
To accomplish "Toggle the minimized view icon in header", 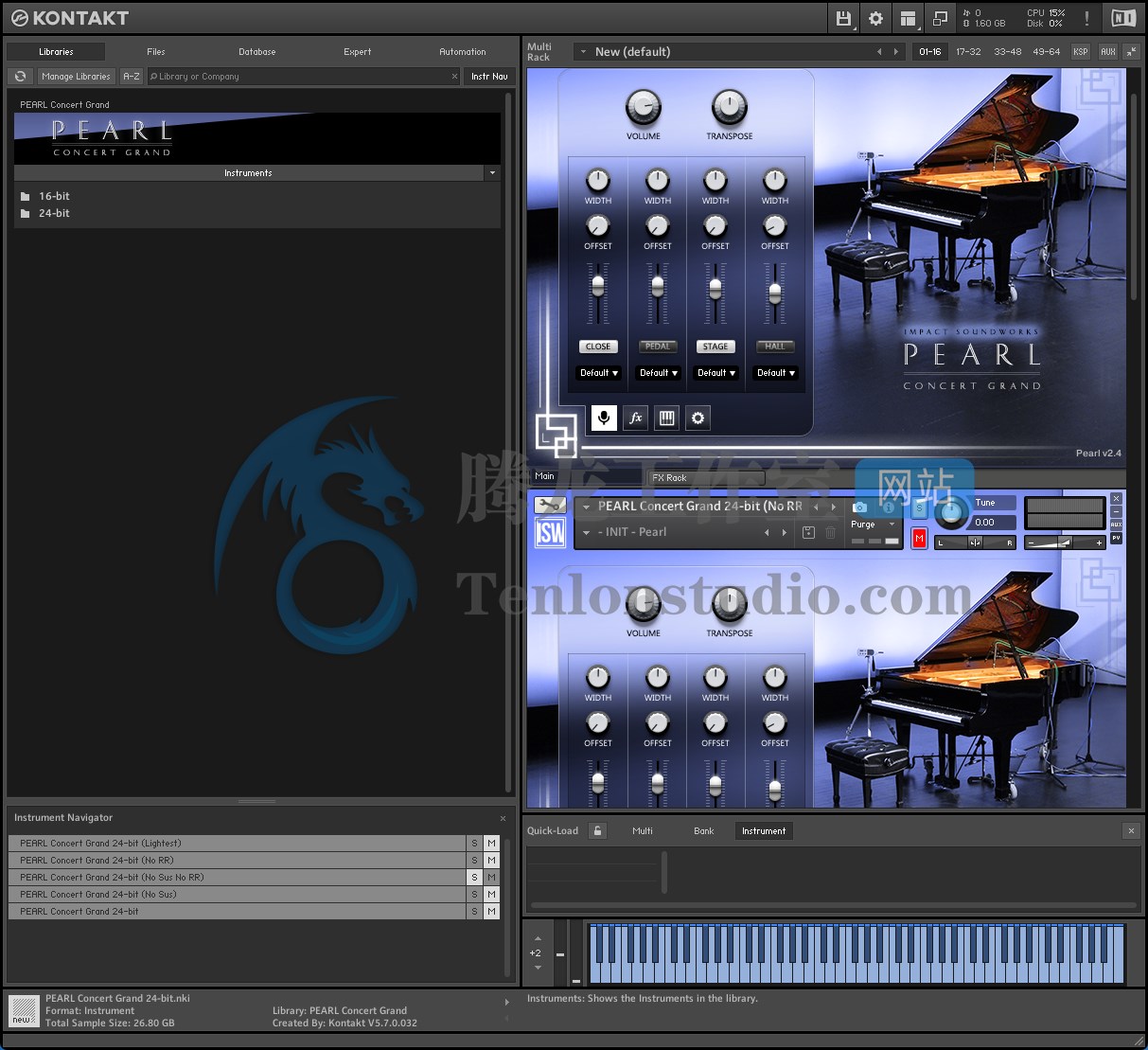I will click(x=940, y=18).
